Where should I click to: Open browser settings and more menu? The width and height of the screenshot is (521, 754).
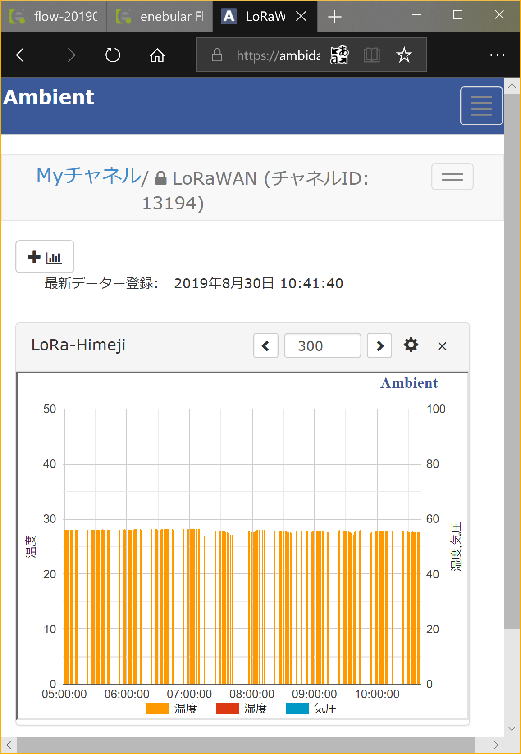[x=497, y=55]
